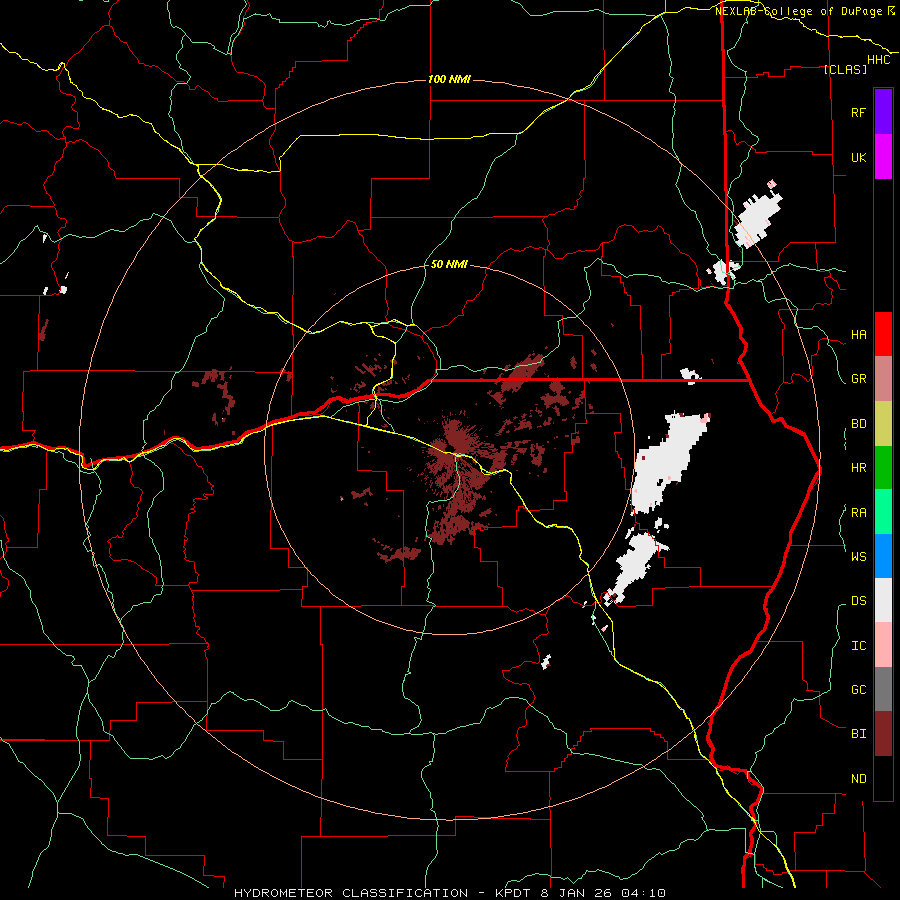Click the 'HA' legend label
Viewport: 900px width, 900px height.
858,334
